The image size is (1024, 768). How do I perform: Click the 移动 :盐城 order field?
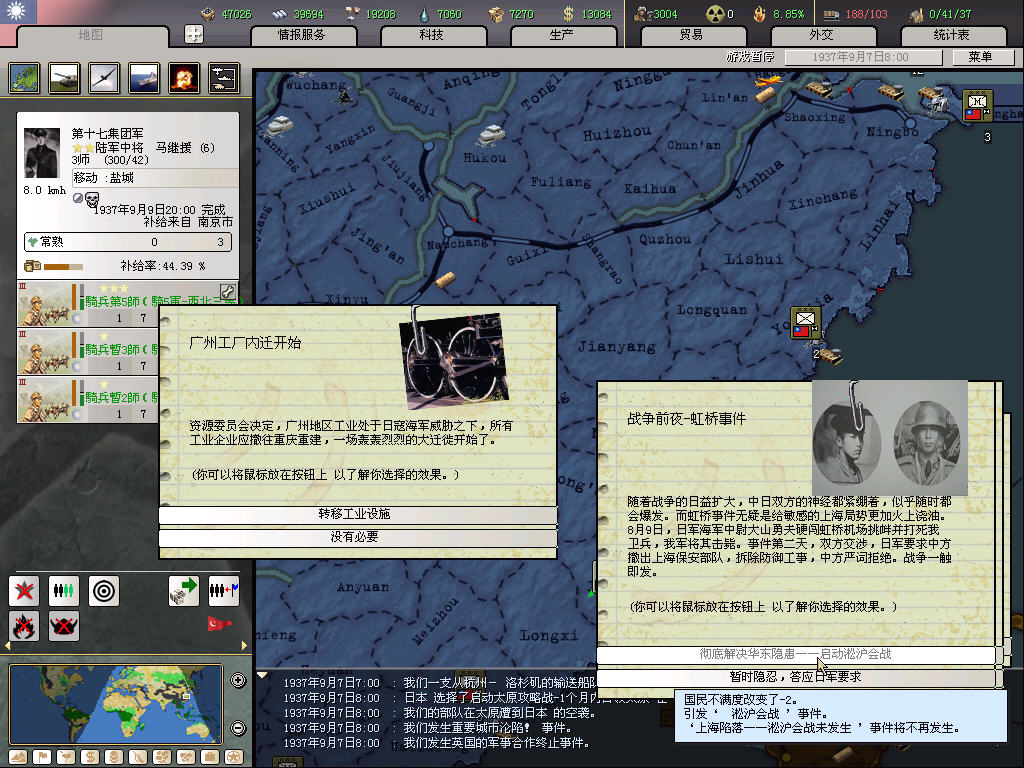click(x=154, y=178)
